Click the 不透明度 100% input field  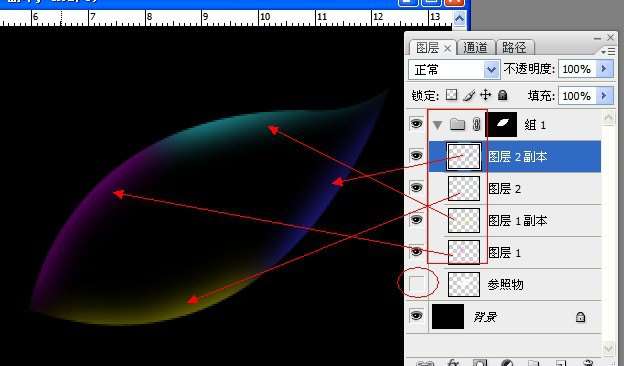tap(577, 69)
